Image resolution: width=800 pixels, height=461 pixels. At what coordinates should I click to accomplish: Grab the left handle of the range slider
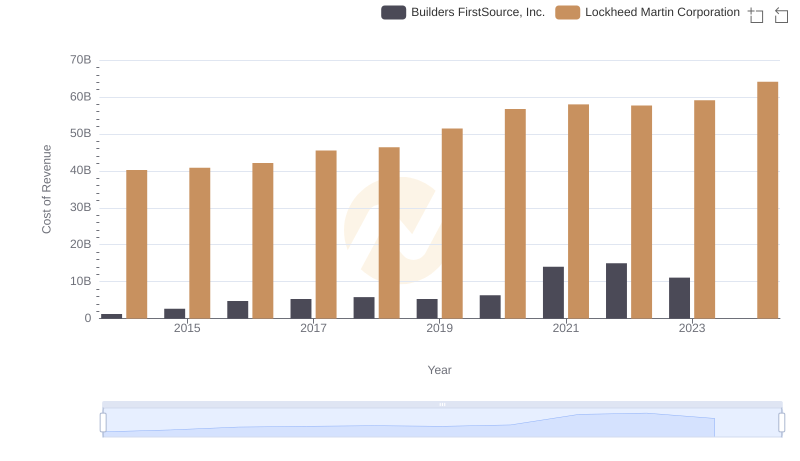pyautogui.click(x=103, y=423)
